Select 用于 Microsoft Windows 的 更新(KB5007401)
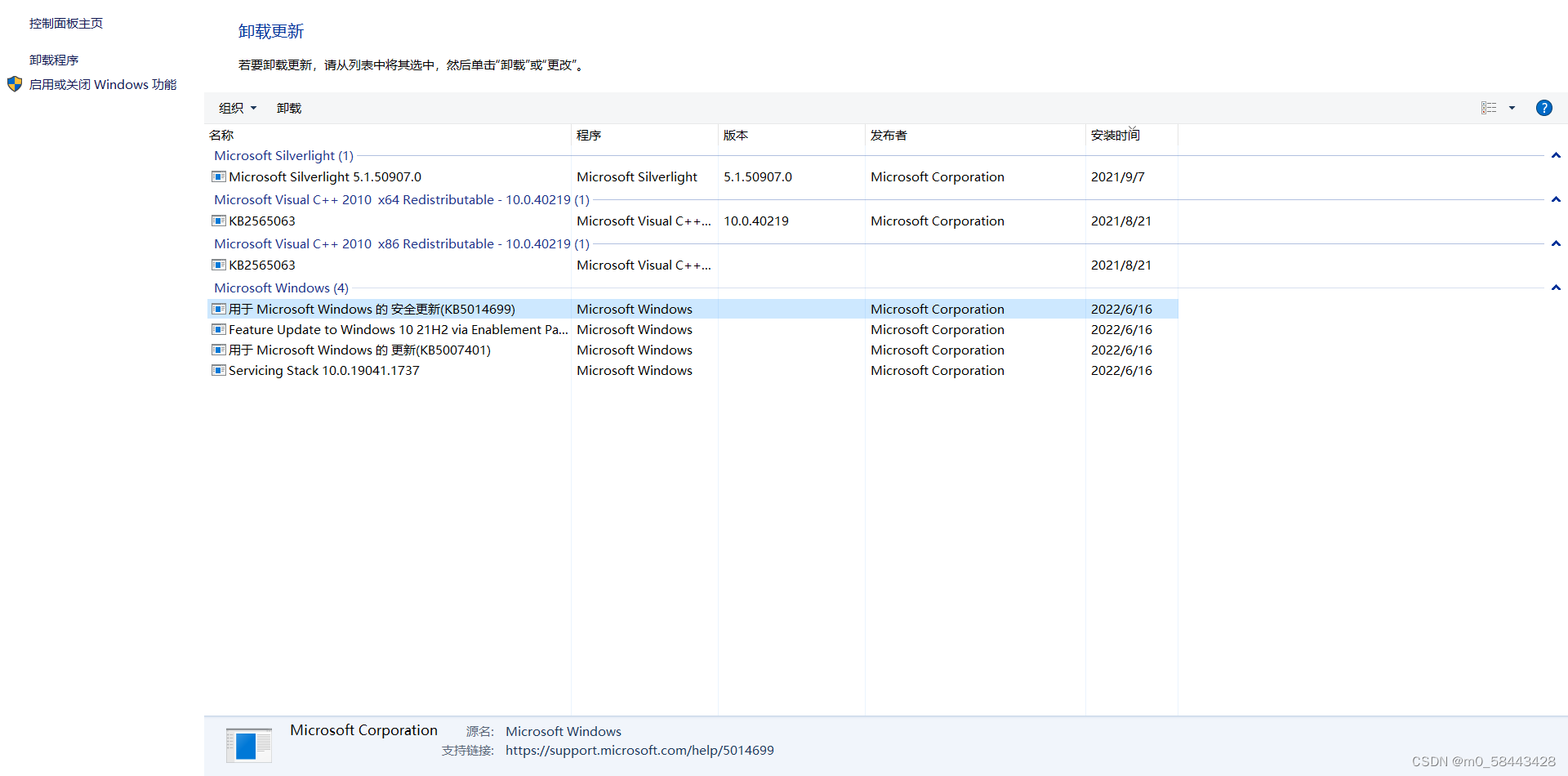 tap(359, 350)
